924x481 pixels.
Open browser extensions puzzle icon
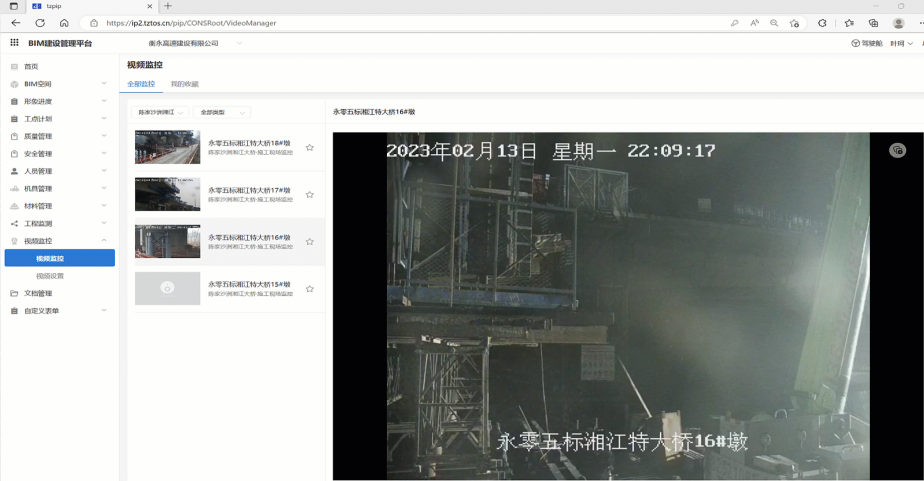click(822, 23)
